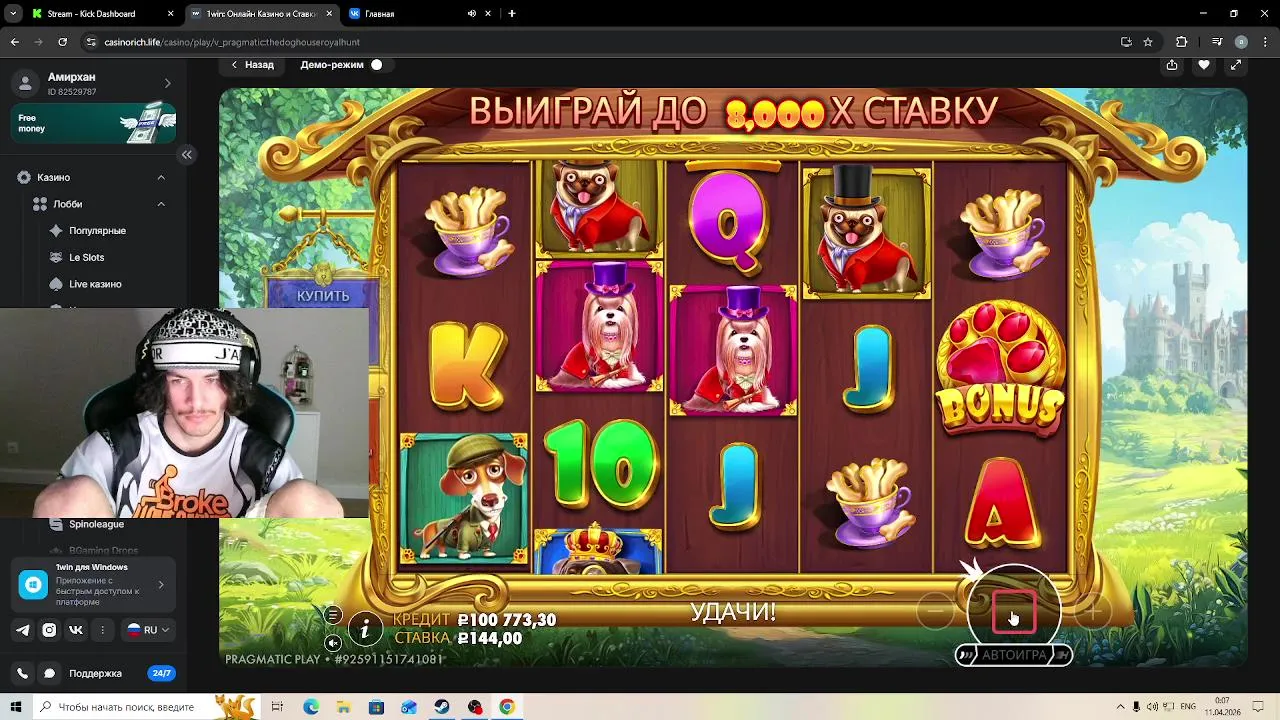Bookmark this page with the star
This screenshot has width=1280, height=720.
point(1148,42)
